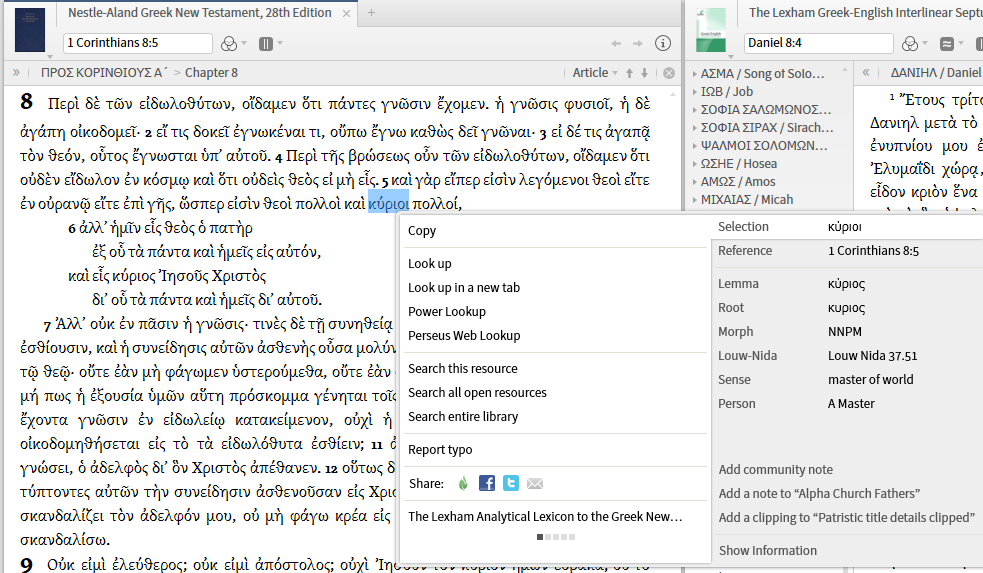This screenshot has height=573, width=983.
Task: Click ΔΑΝΙΗΛ / Daniel breadcrumb in Septuagint panel
Action: (x=935, y=73)
